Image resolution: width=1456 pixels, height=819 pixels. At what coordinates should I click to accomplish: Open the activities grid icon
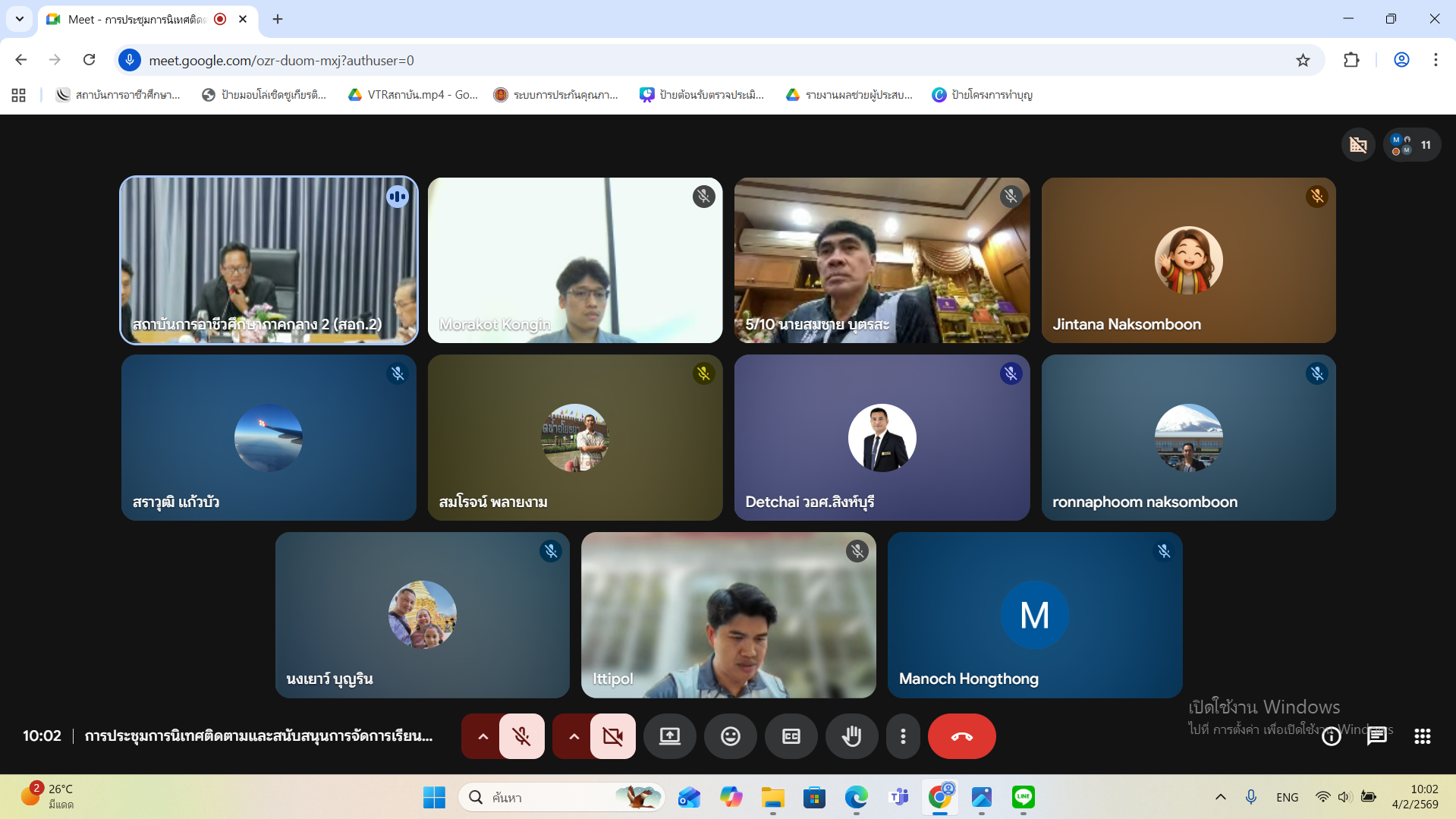1422,736
